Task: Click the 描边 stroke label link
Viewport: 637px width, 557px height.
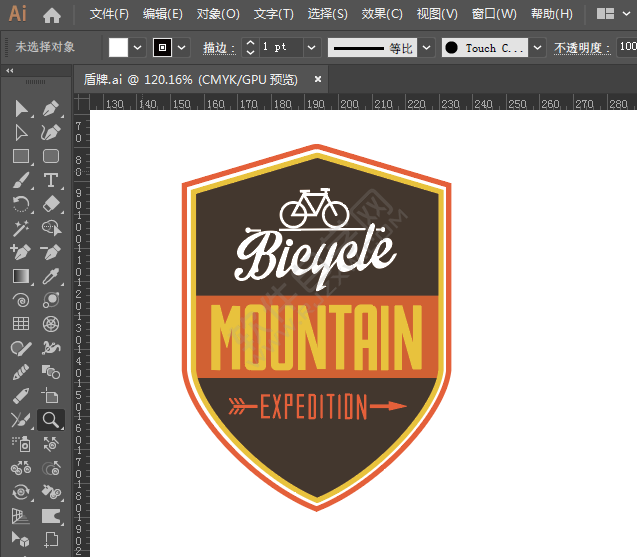Action: point(217,48)
